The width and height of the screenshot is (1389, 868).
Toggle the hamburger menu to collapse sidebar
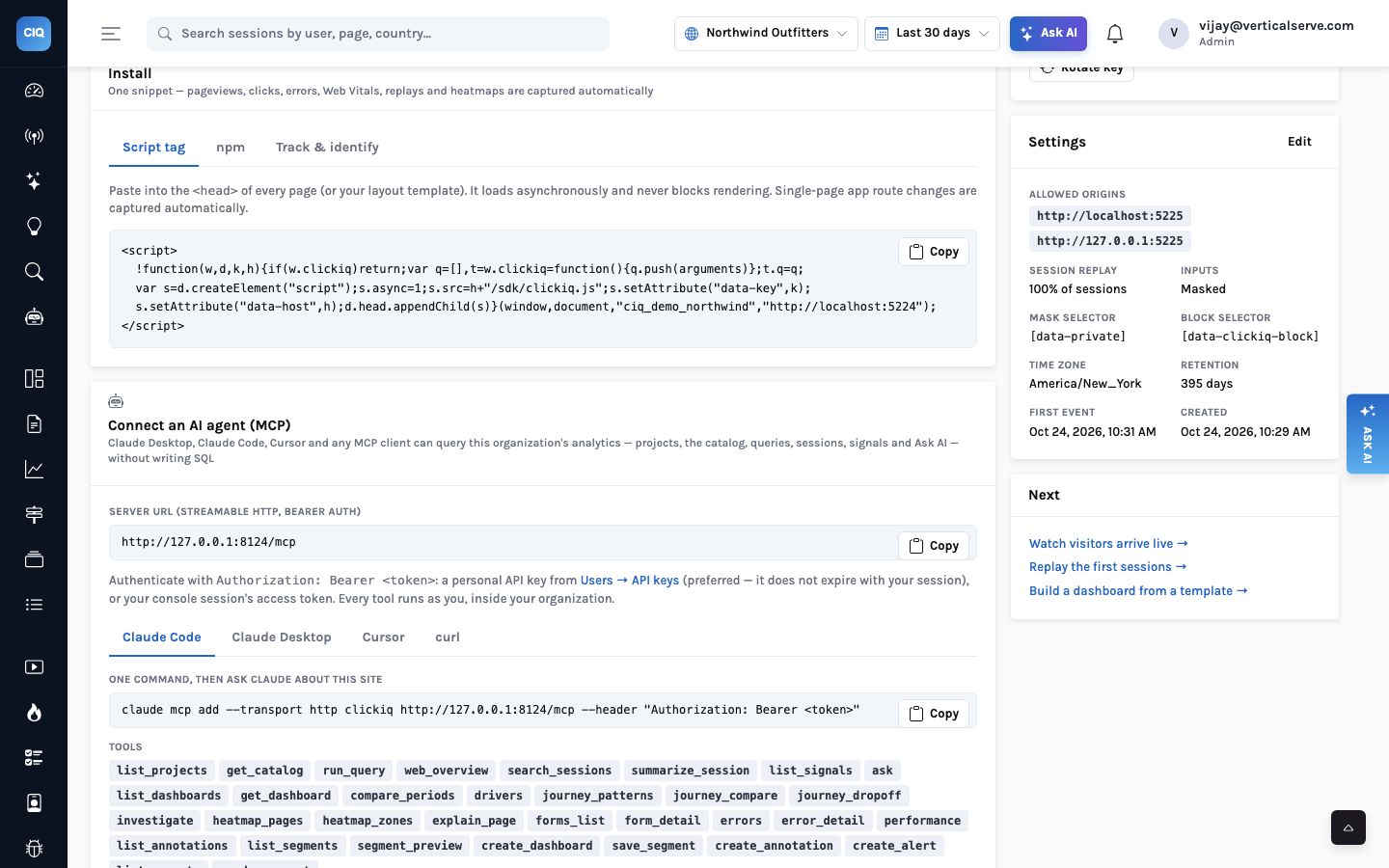(x=111, y=34)
